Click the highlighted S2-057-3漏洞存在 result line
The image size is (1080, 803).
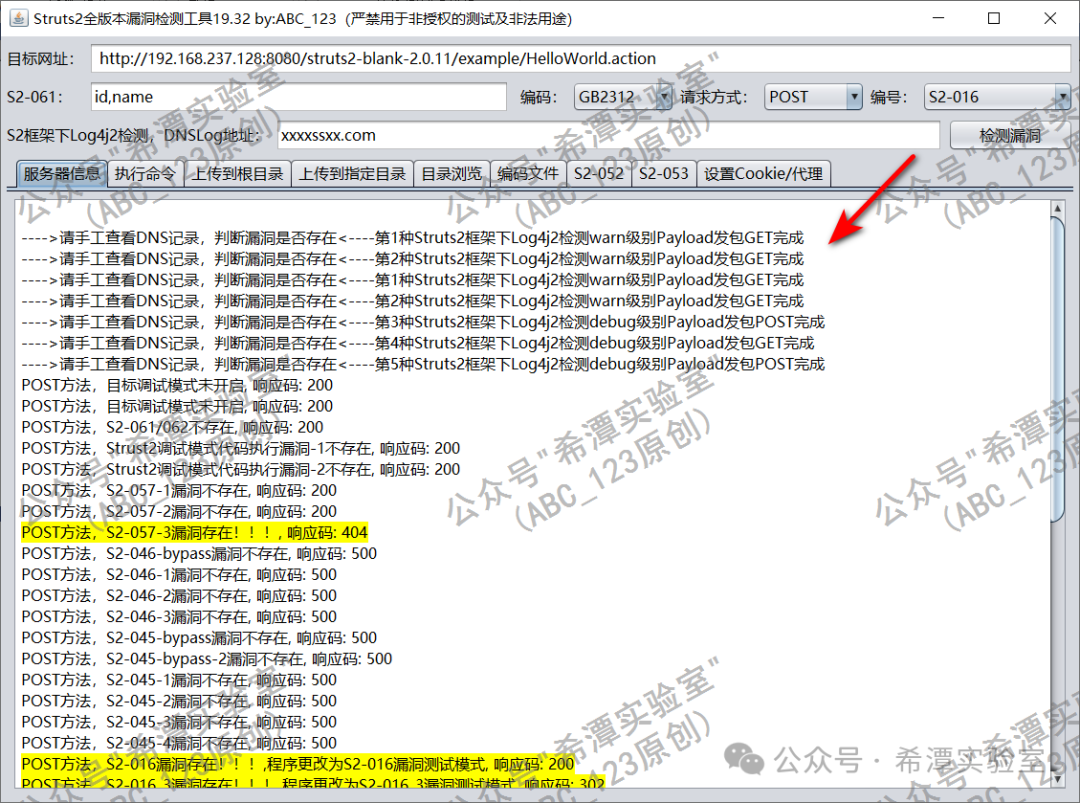pyautogui.click(x=194, y=532)
